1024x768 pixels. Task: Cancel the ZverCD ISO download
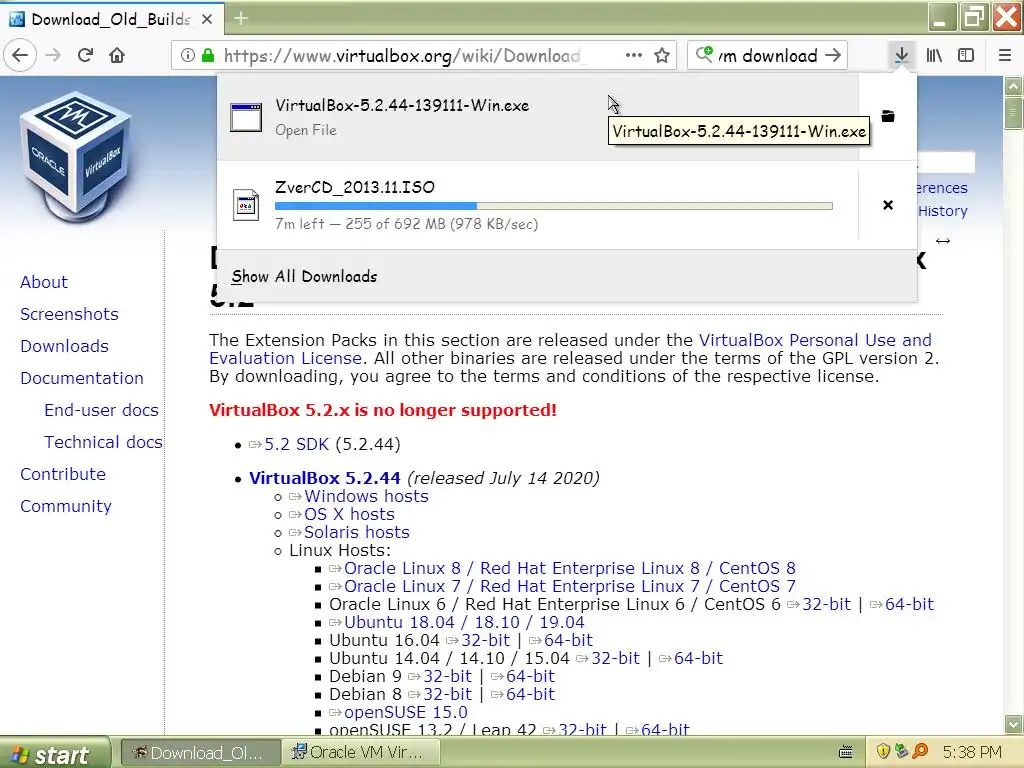[x=888, y=205]
